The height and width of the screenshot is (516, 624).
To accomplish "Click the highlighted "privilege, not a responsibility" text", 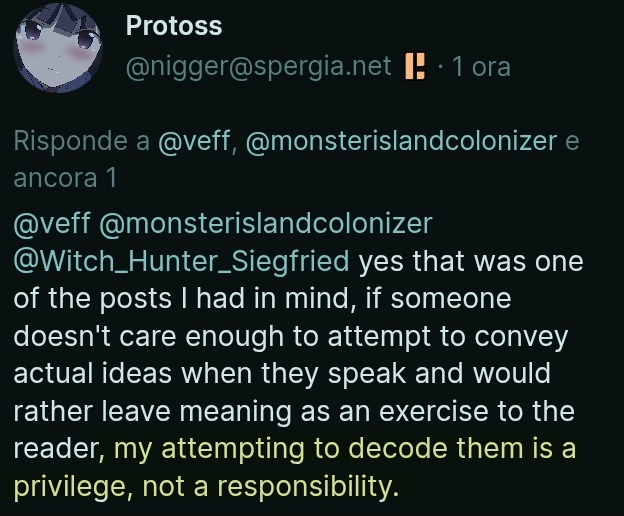I will coord(206,488).
